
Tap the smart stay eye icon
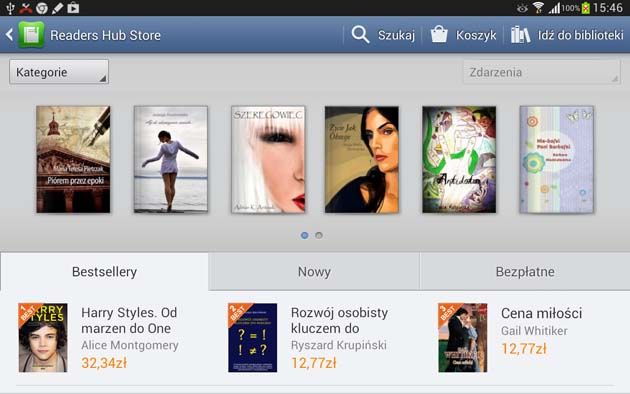pos(522,8)
